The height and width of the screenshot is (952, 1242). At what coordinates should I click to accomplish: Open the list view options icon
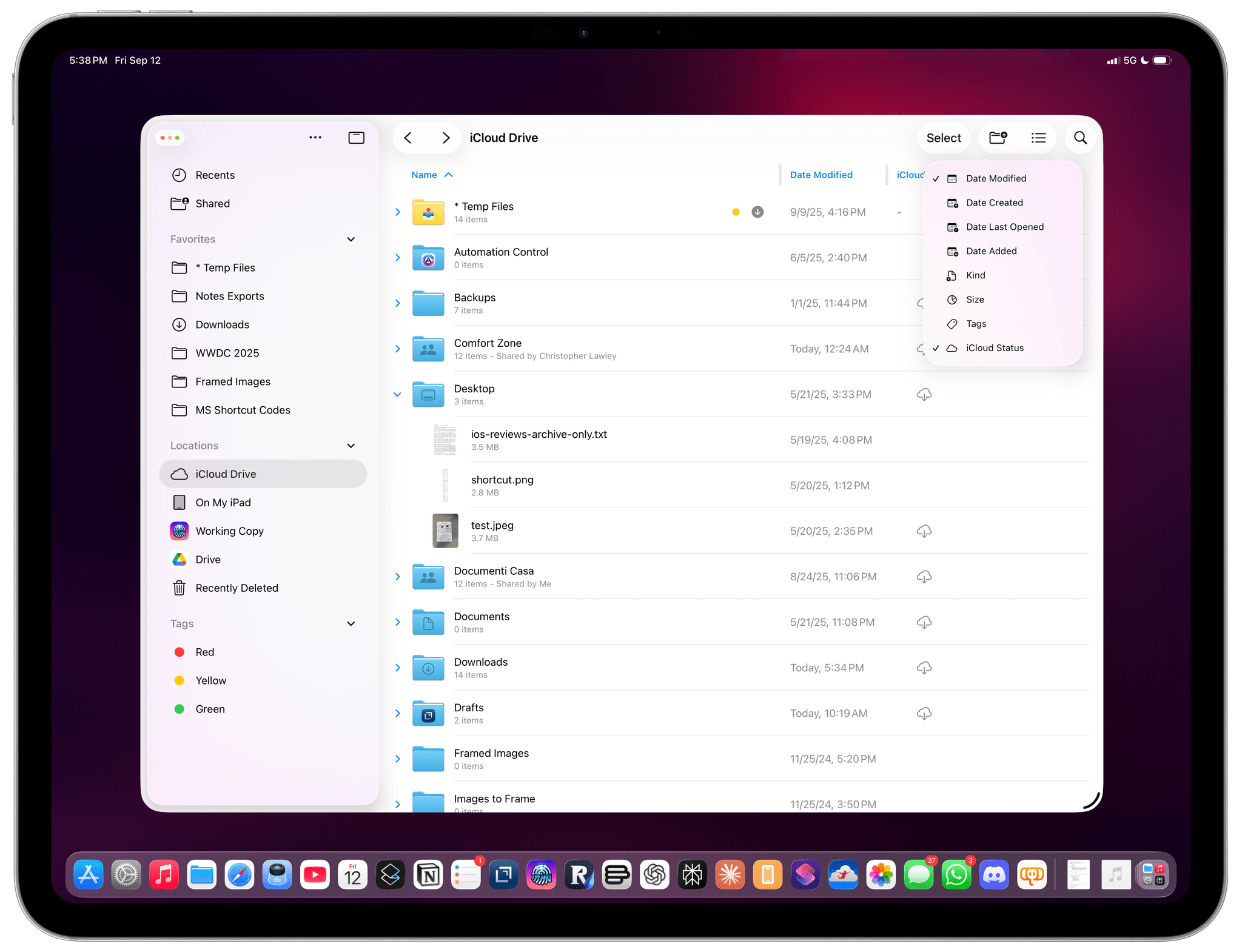click(x=1038, y=138)
